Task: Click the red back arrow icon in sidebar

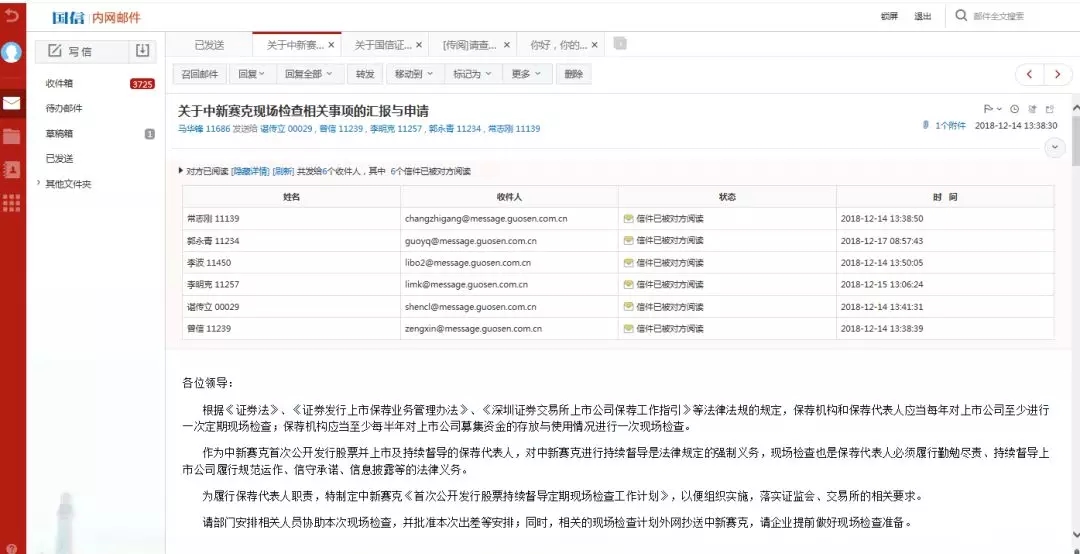Action: pyautogui.click(x=12, y=14)
